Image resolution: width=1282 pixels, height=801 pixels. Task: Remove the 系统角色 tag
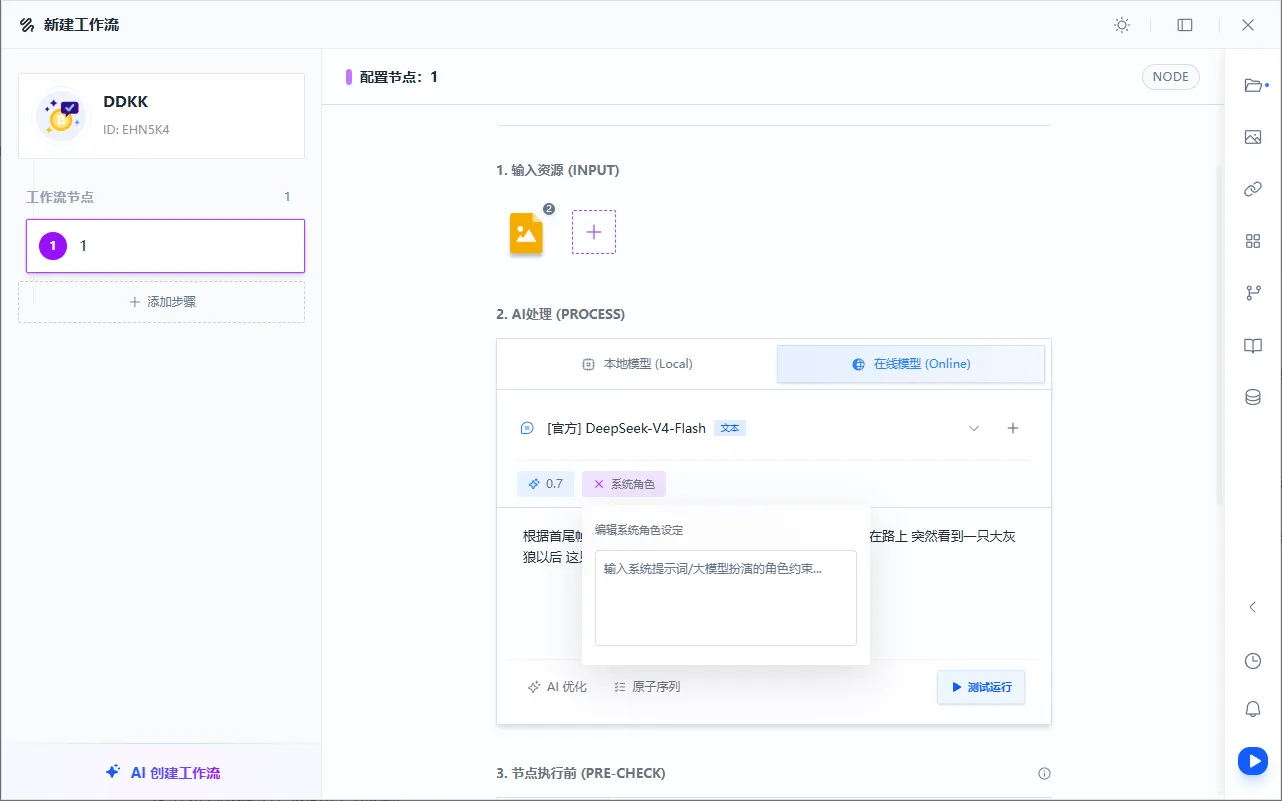tap(599, 484)
